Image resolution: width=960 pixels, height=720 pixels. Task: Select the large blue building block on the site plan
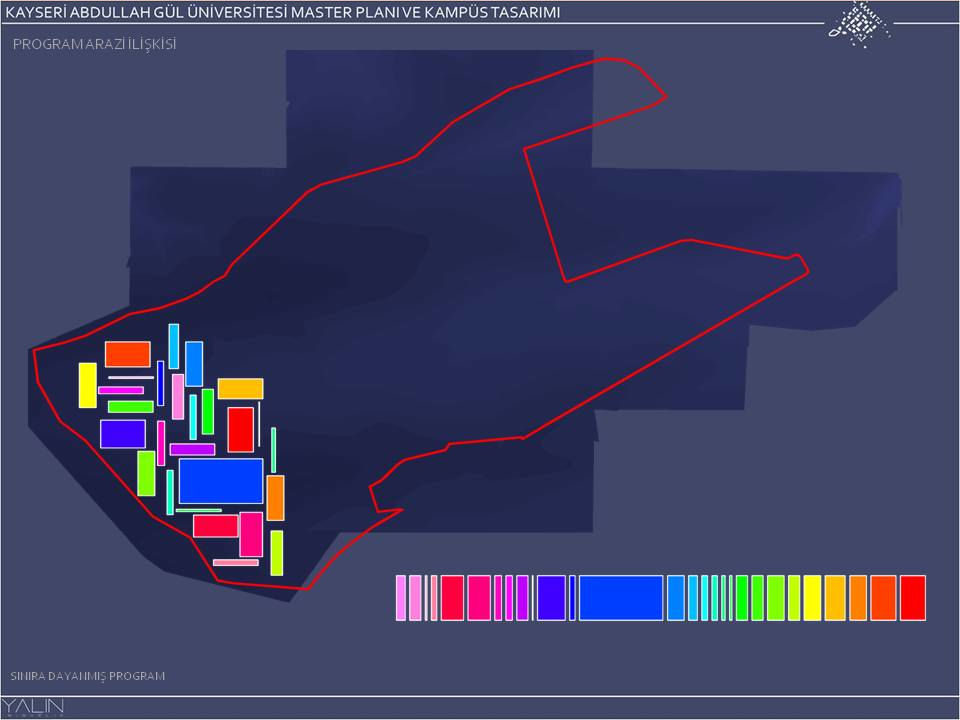click(221, 481)
